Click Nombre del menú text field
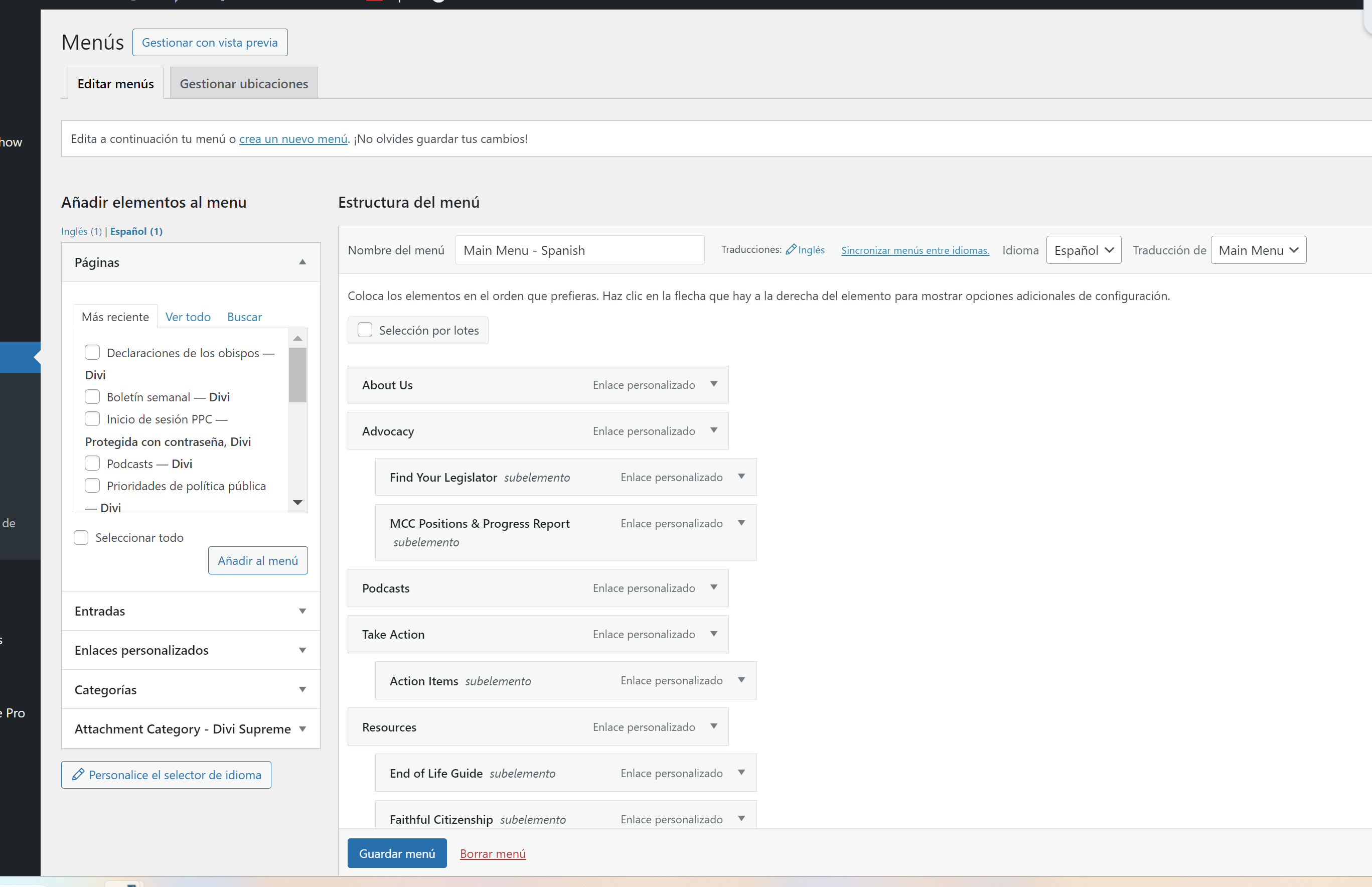1372x887 pixels. pyautogui.click(x=579, y=250)
